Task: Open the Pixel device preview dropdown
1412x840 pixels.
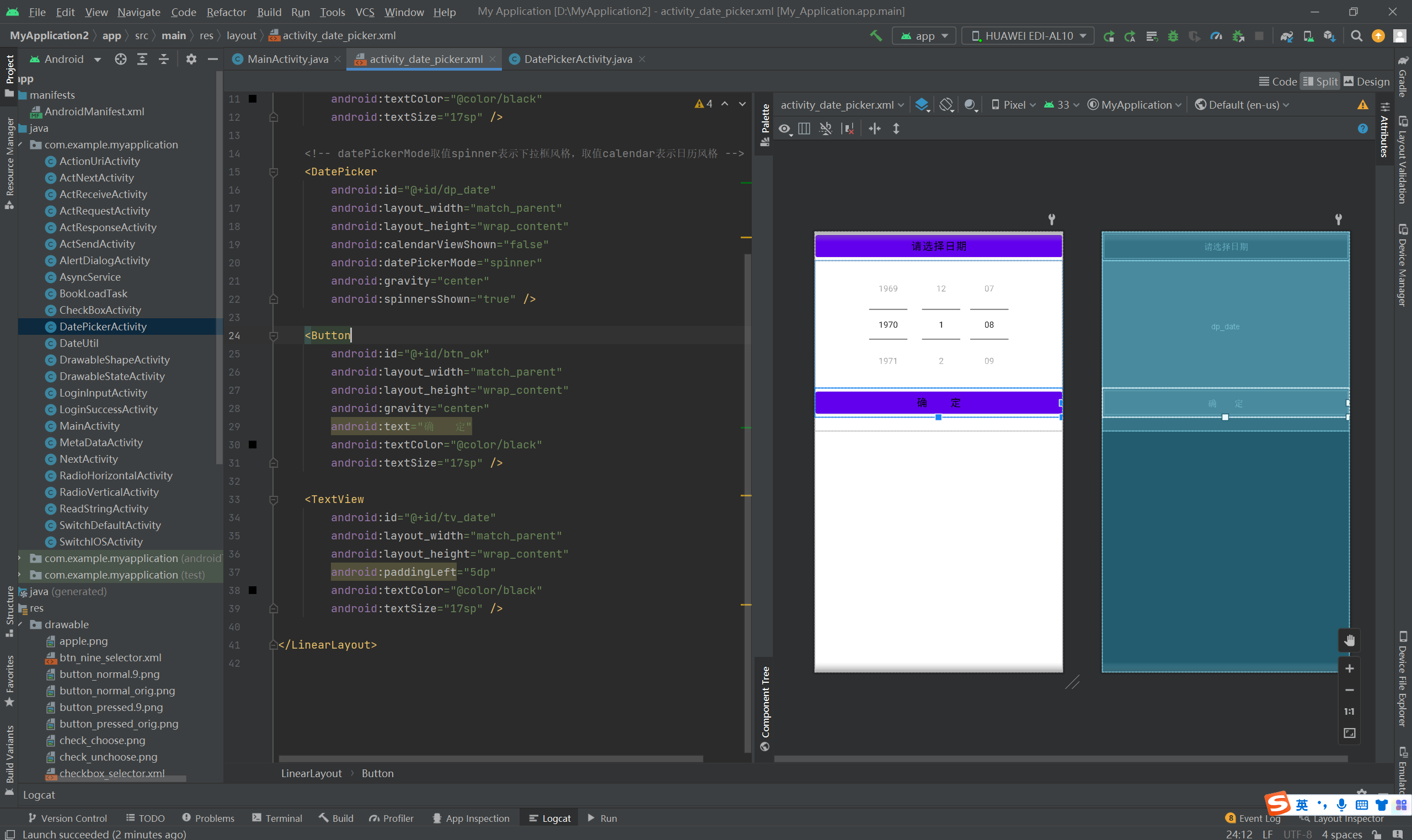Action: click(x=1013, y=105)
